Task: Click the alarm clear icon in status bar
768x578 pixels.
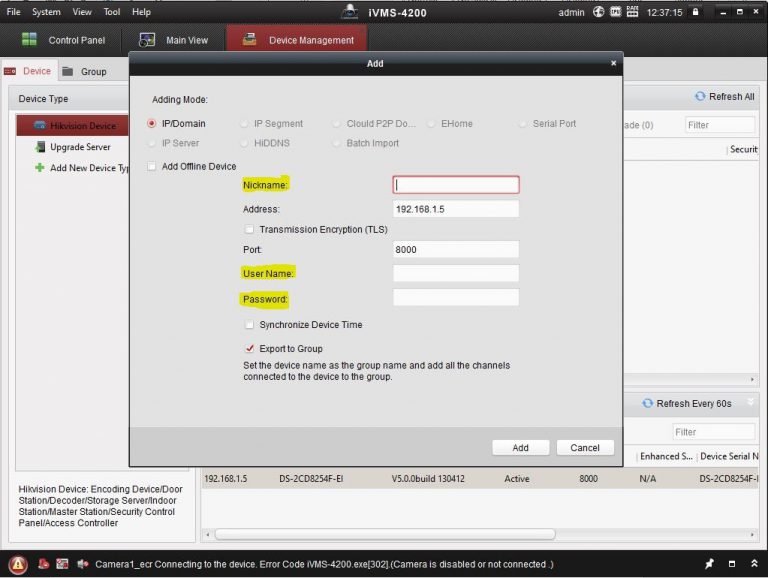Action: coord(43,564)
